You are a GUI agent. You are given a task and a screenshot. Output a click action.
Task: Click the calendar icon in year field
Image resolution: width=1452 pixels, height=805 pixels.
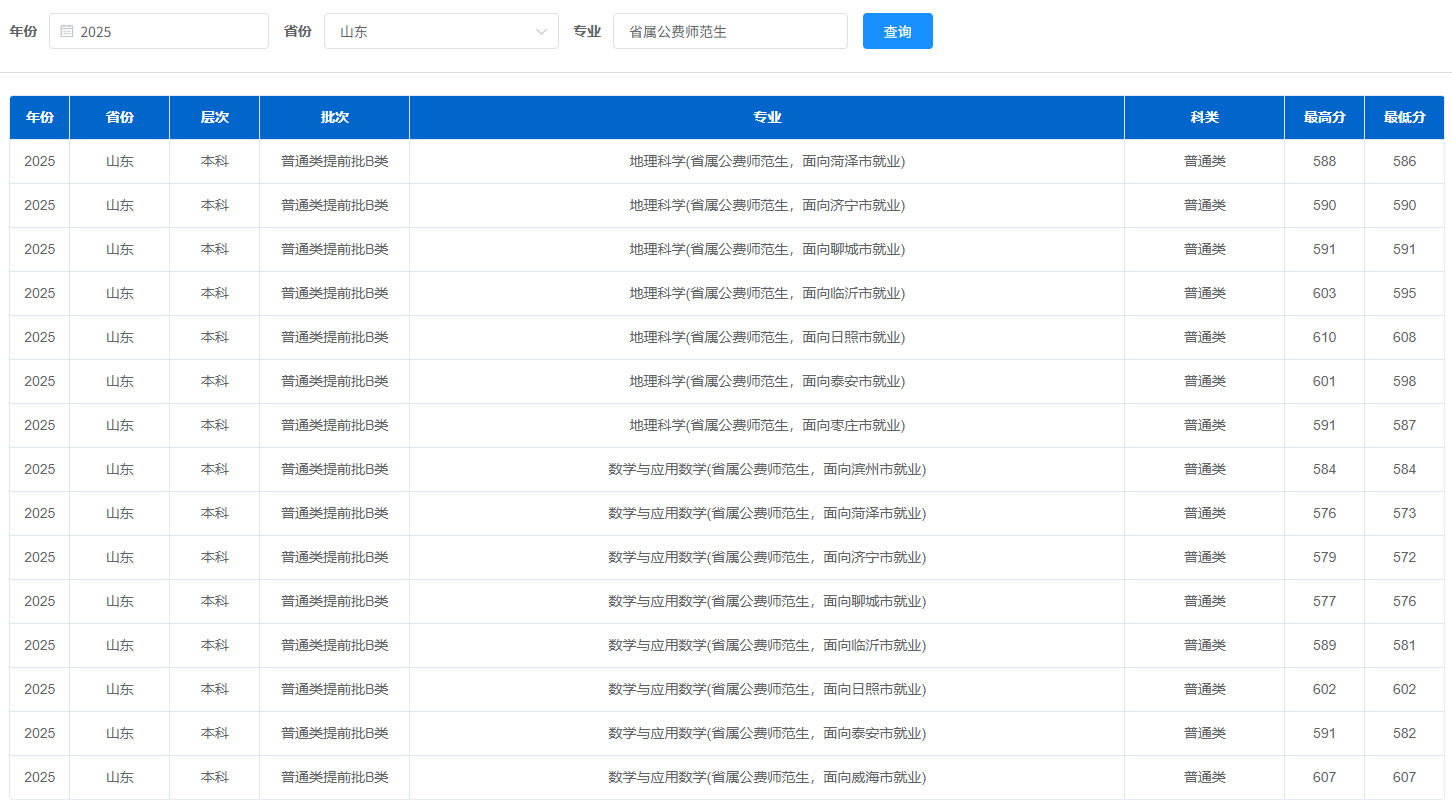click(67, 31)
